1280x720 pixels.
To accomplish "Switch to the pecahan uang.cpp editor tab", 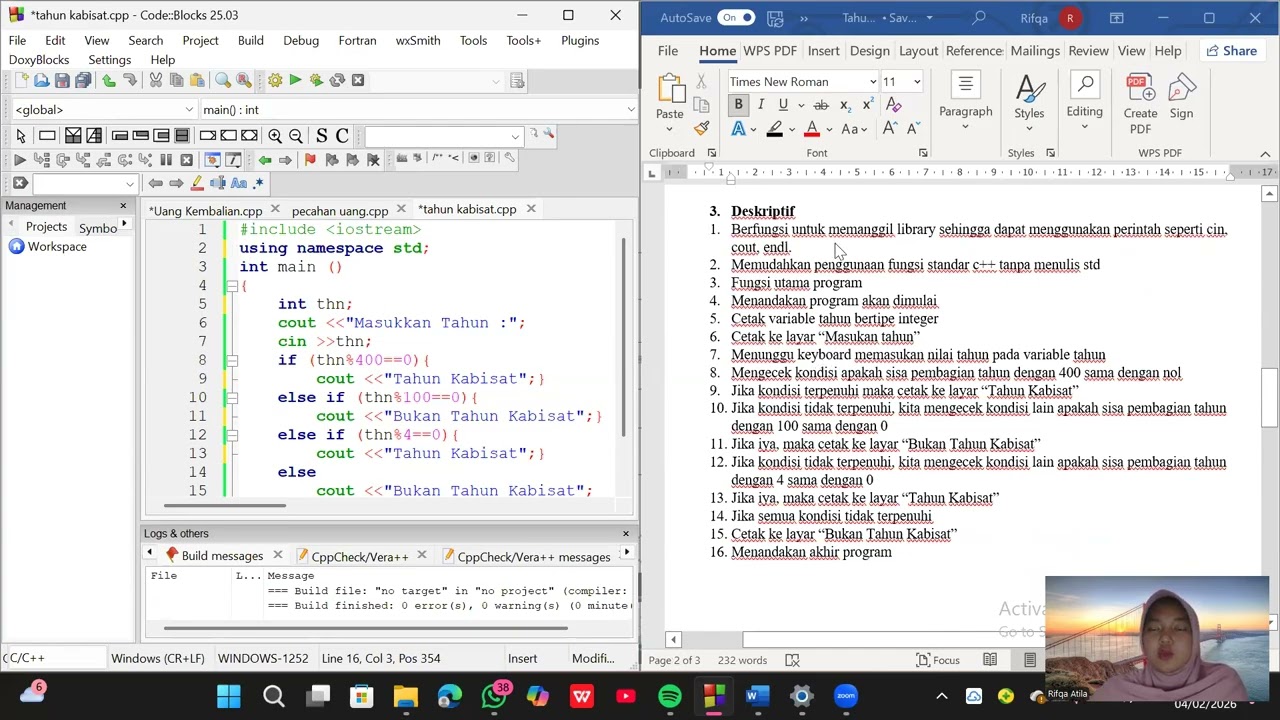I will point(340,210).
